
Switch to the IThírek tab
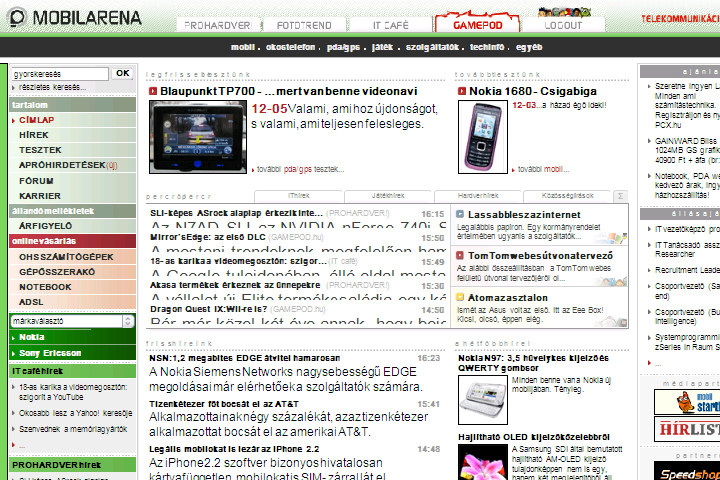coord(298,196)
